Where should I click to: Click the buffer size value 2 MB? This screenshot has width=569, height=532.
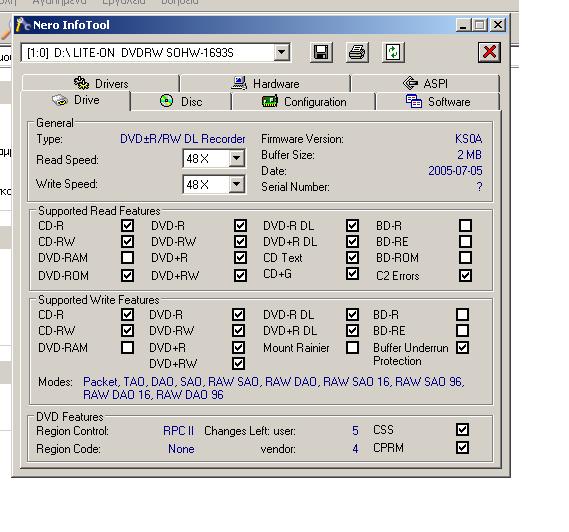click(469, 155)
